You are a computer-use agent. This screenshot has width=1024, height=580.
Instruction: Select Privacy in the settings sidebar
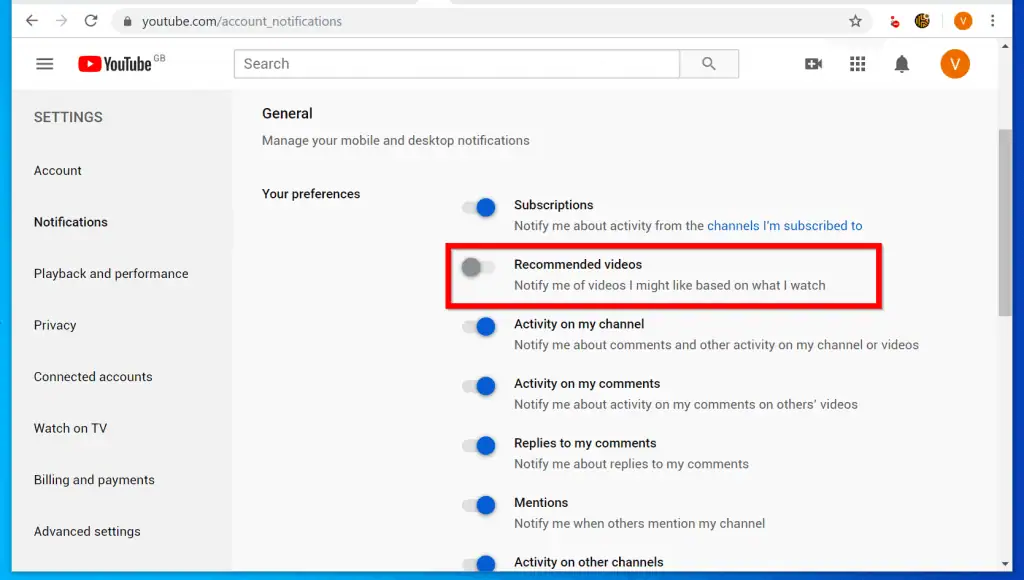55,325
